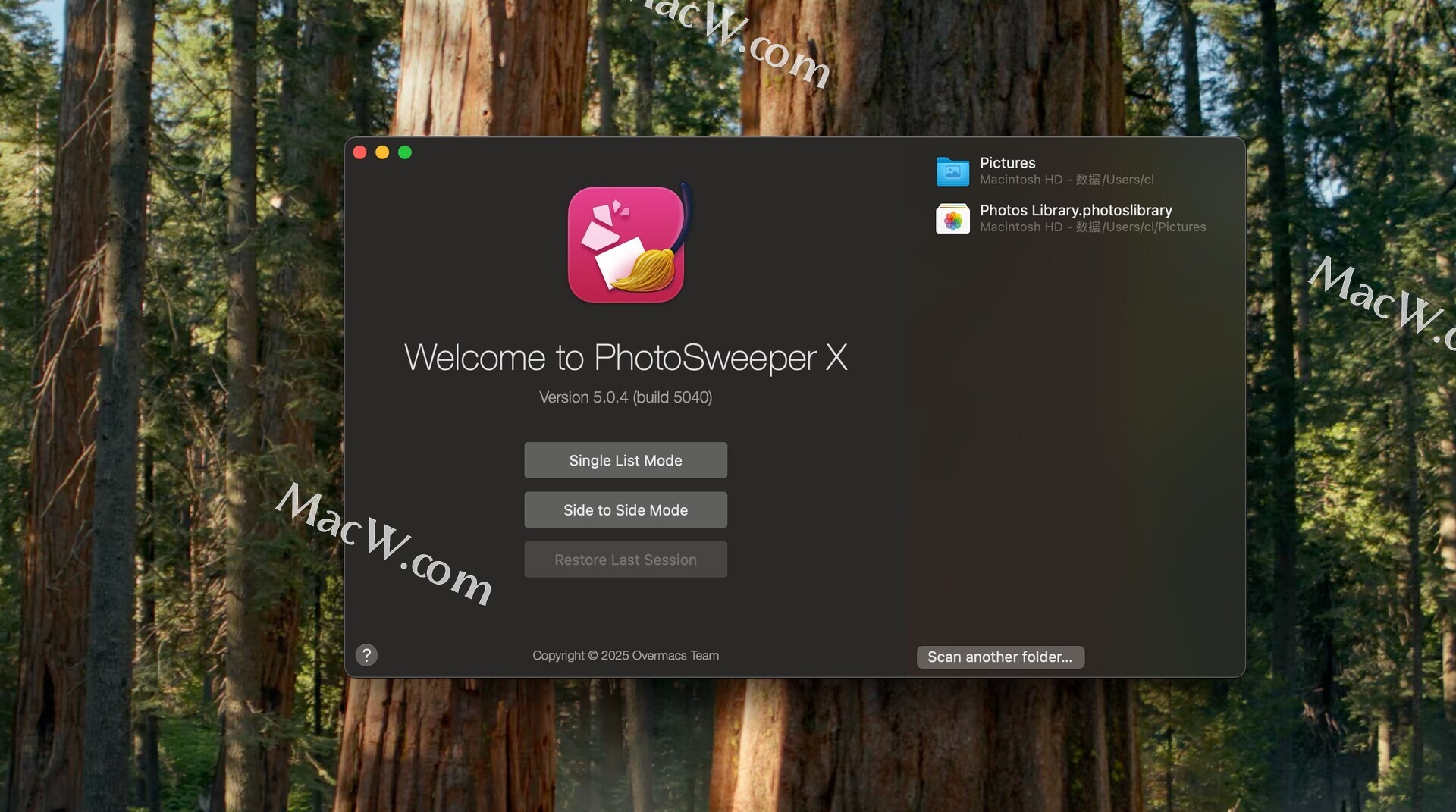Minimize the welcome window with yellow button
This screenshot has height=812, width=1456.
point(382,152)
